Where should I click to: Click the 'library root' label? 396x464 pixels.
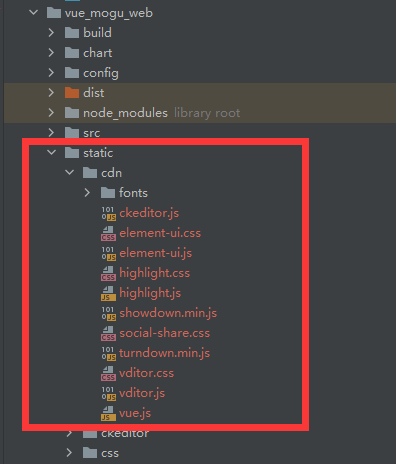(207, 113)
